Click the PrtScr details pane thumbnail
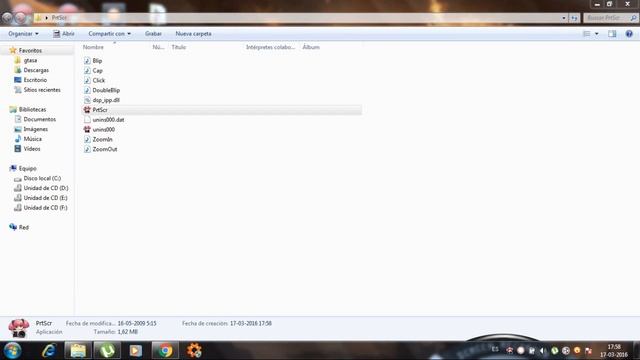640x360 pixels. (18, 328)
